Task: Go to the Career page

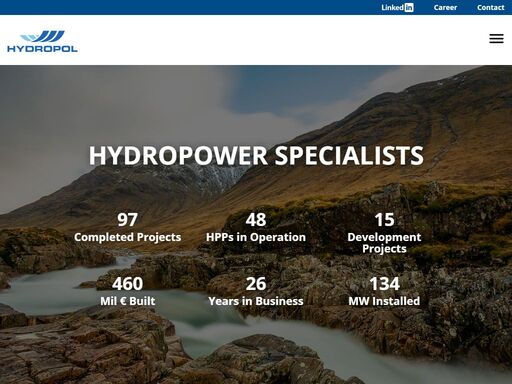Action: [445, 7]
